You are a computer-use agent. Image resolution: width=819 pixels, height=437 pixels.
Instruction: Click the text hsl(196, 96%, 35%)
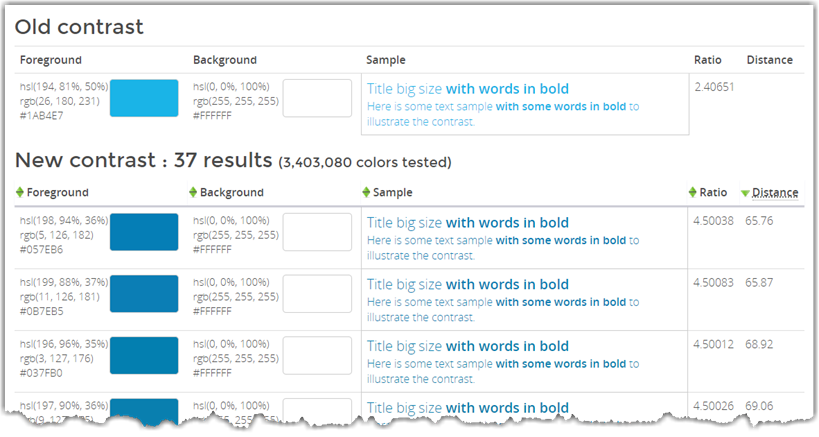[64, 344]
